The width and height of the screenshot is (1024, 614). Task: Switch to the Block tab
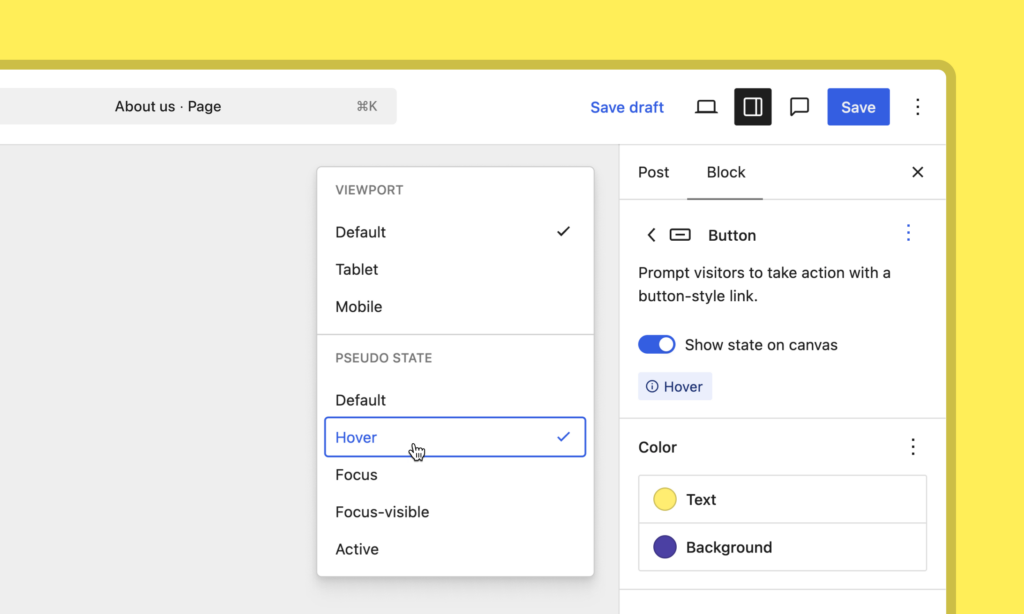click(726, 172)
